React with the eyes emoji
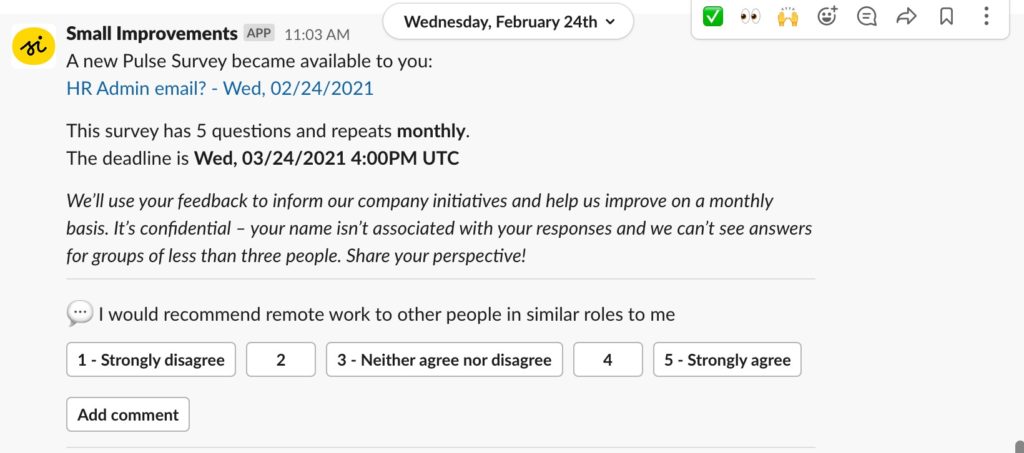This screenshot has height=453, width=1024. (x=751, y=17)
